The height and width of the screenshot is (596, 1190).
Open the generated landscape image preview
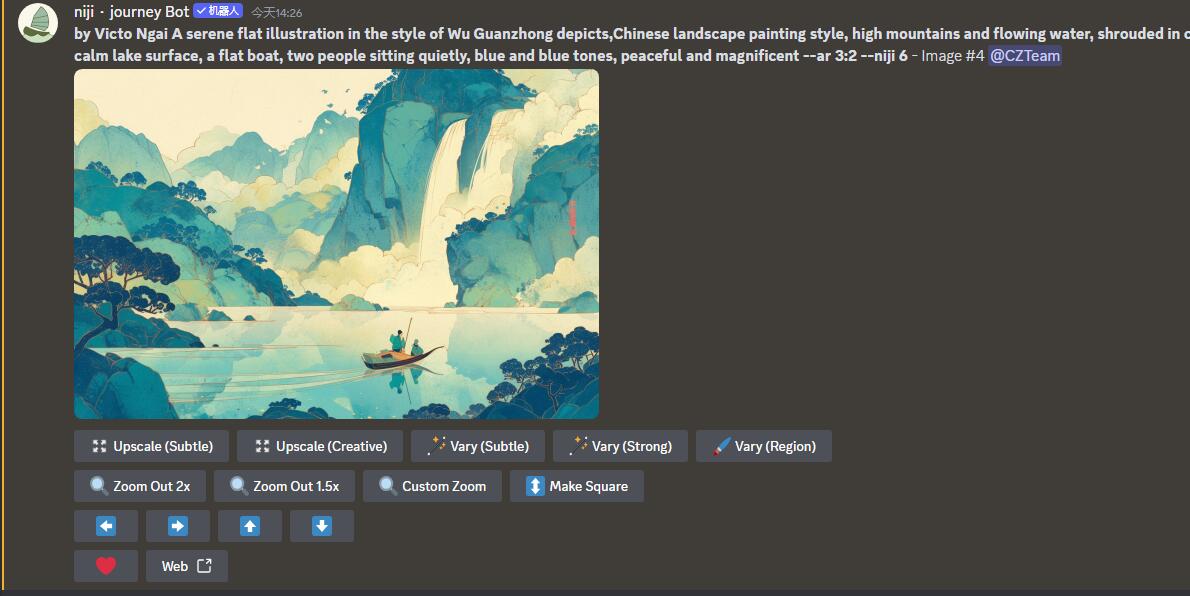(x=336, y=244)
